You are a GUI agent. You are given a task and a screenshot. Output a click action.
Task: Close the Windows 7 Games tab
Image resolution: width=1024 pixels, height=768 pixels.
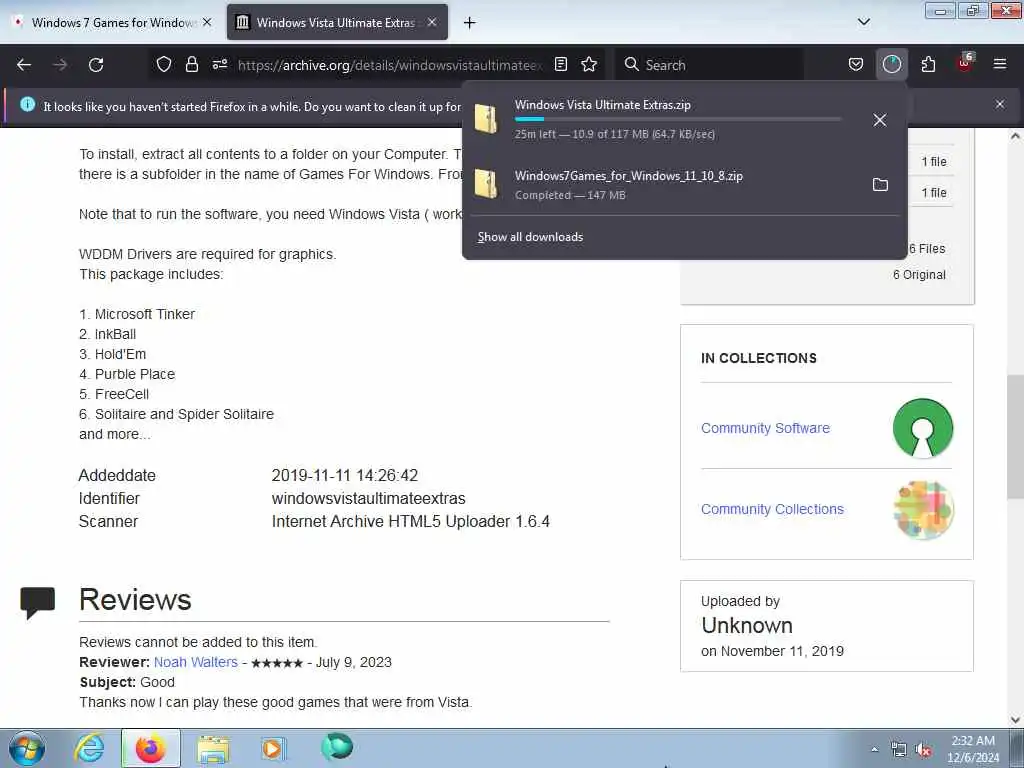tap(207, 22)
